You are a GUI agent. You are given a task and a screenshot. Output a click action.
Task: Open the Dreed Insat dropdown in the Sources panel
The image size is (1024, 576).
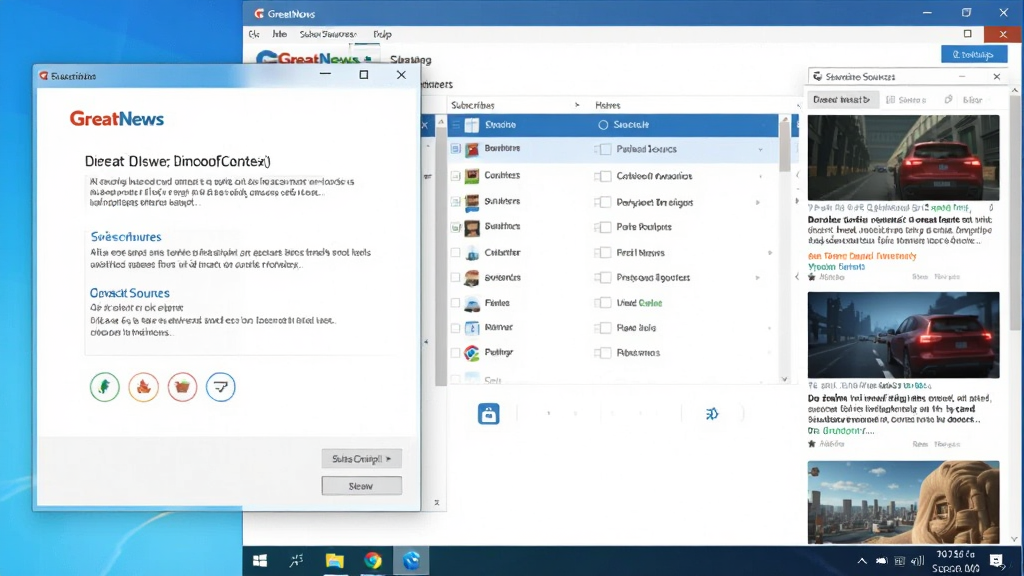(x=842, y=100)
